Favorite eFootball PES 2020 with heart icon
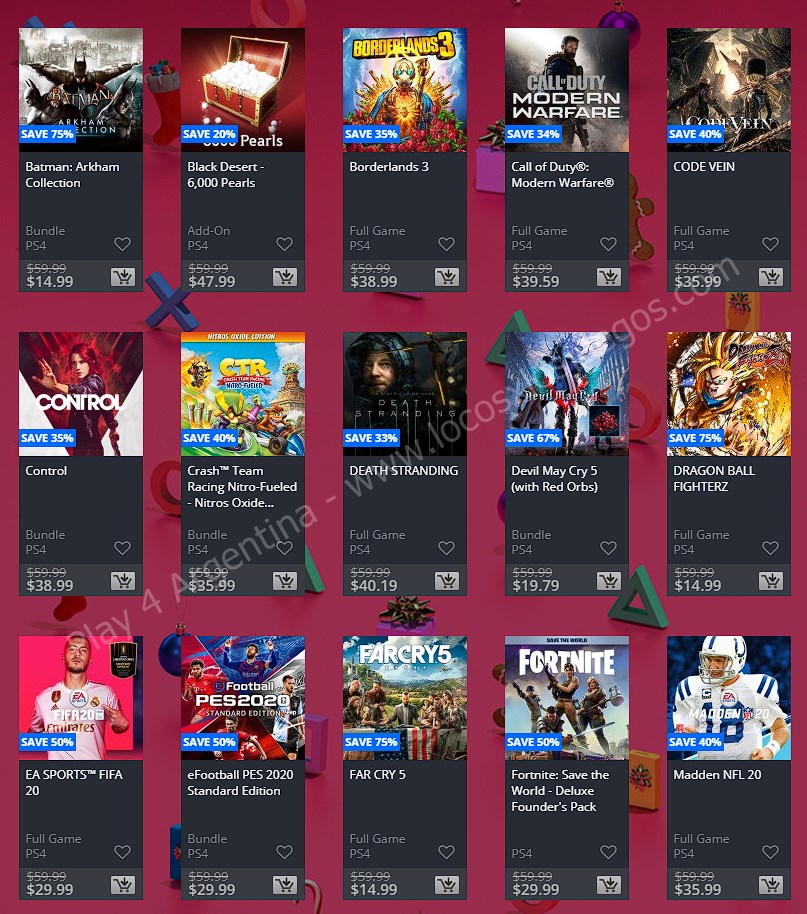 [x=285, y=852]
